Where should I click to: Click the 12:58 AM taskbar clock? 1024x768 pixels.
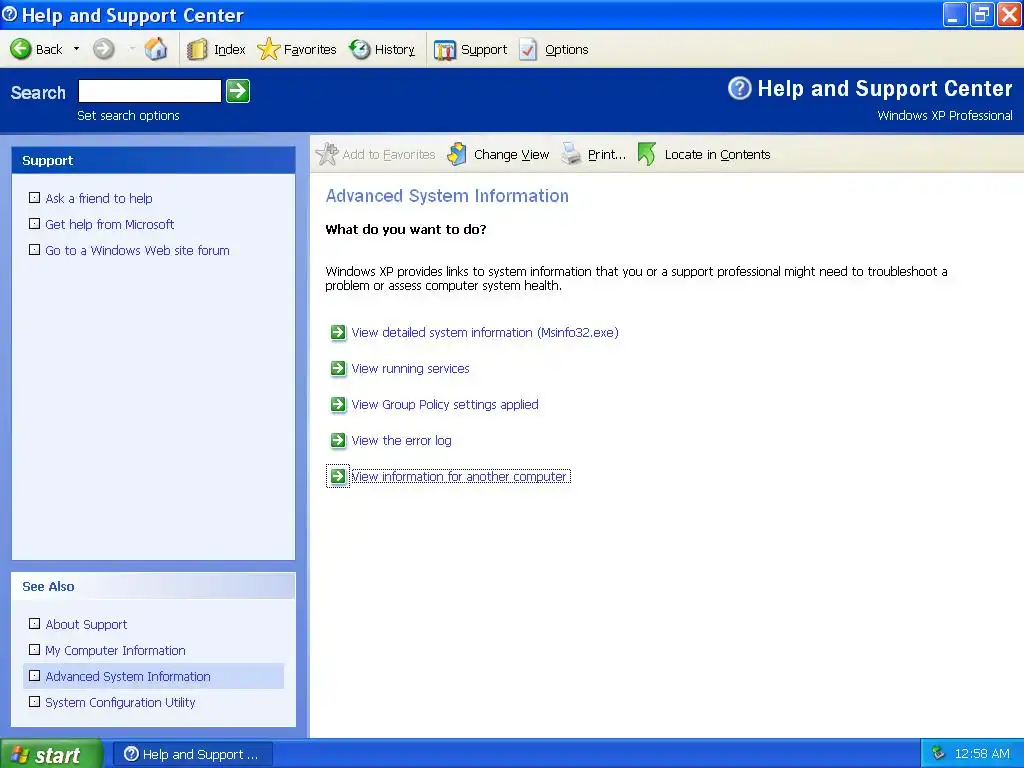pos(982,754)
